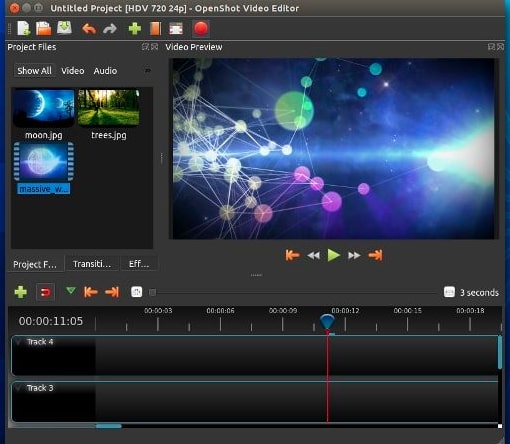Open Track 3 menu arrow

pos(18,388)
